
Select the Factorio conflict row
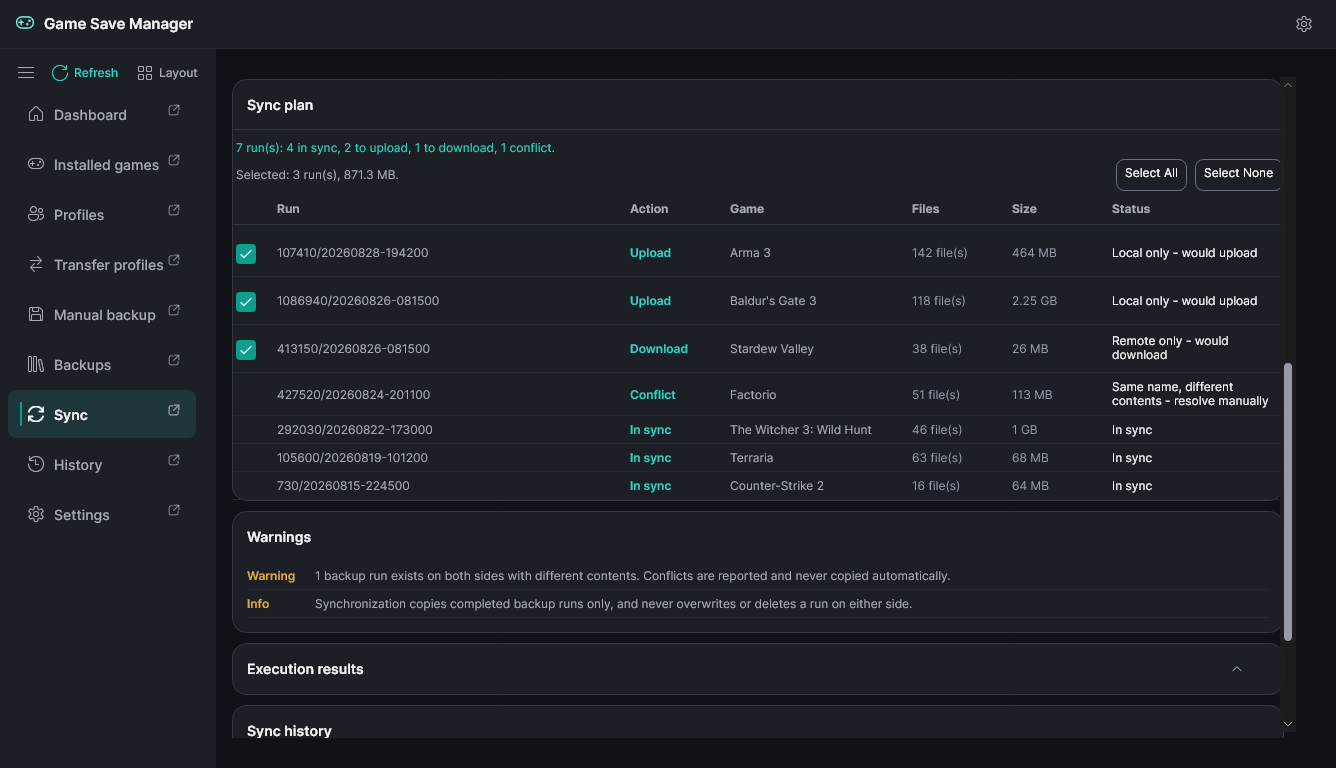(x=756, y=395)
